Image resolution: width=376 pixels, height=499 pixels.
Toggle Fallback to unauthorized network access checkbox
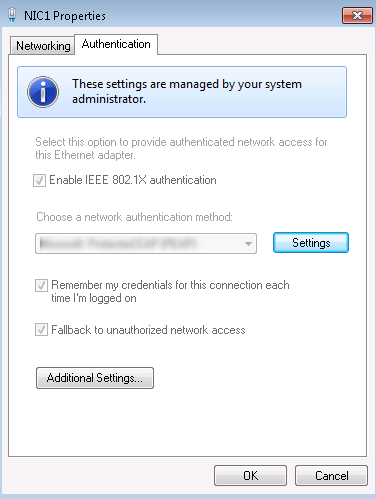(x=41, y=330)
